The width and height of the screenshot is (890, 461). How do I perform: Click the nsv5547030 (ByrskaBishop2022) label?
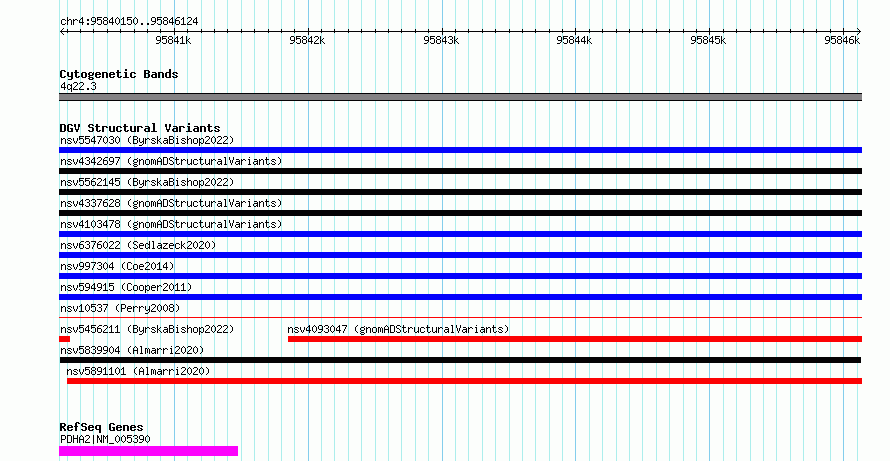click(147, 140)
